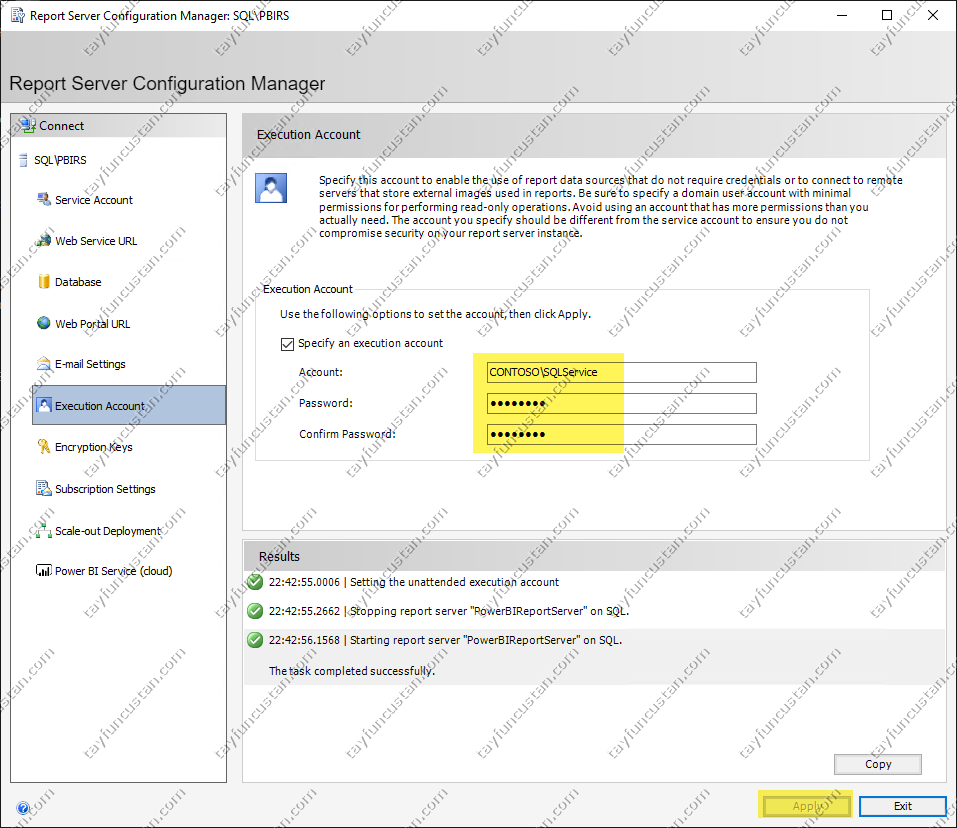The image size is (957, 828).
Task: Click the Subscription Settings icon
Action: tap(44, 488)
